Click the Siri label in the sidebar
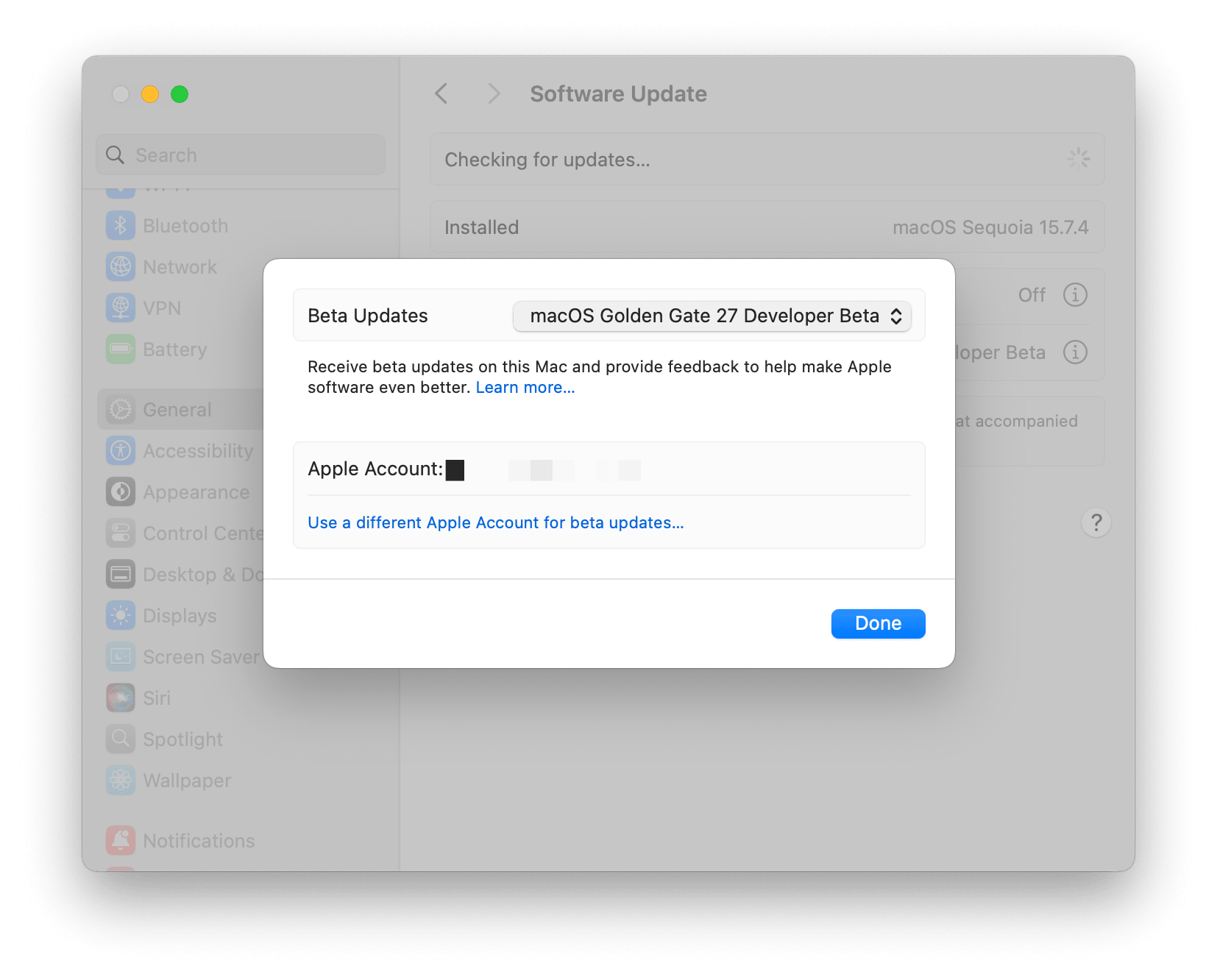This screenshot has height=980, width=1217. coord(157,698)
